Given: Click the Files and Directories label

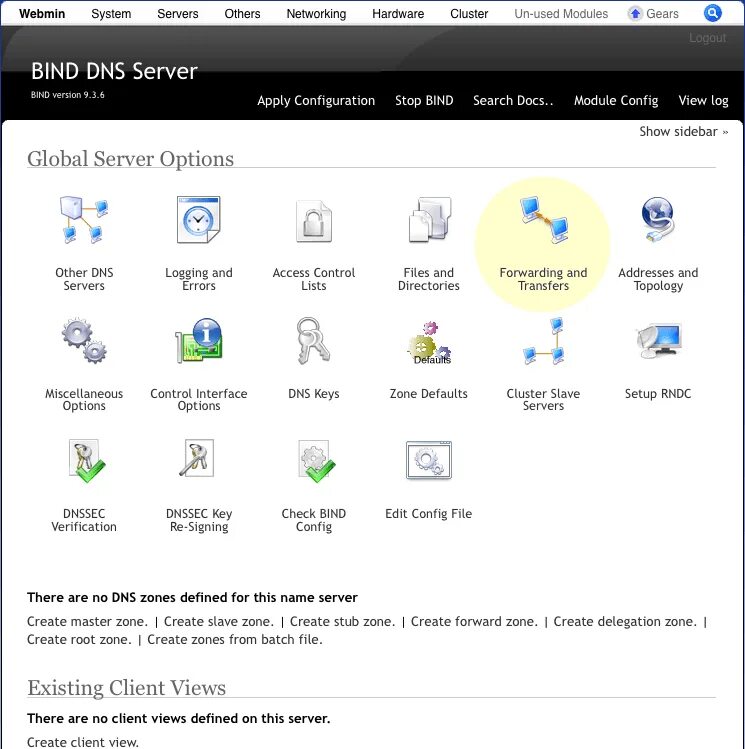Looking at the screenshot, I should pos(429,279).
